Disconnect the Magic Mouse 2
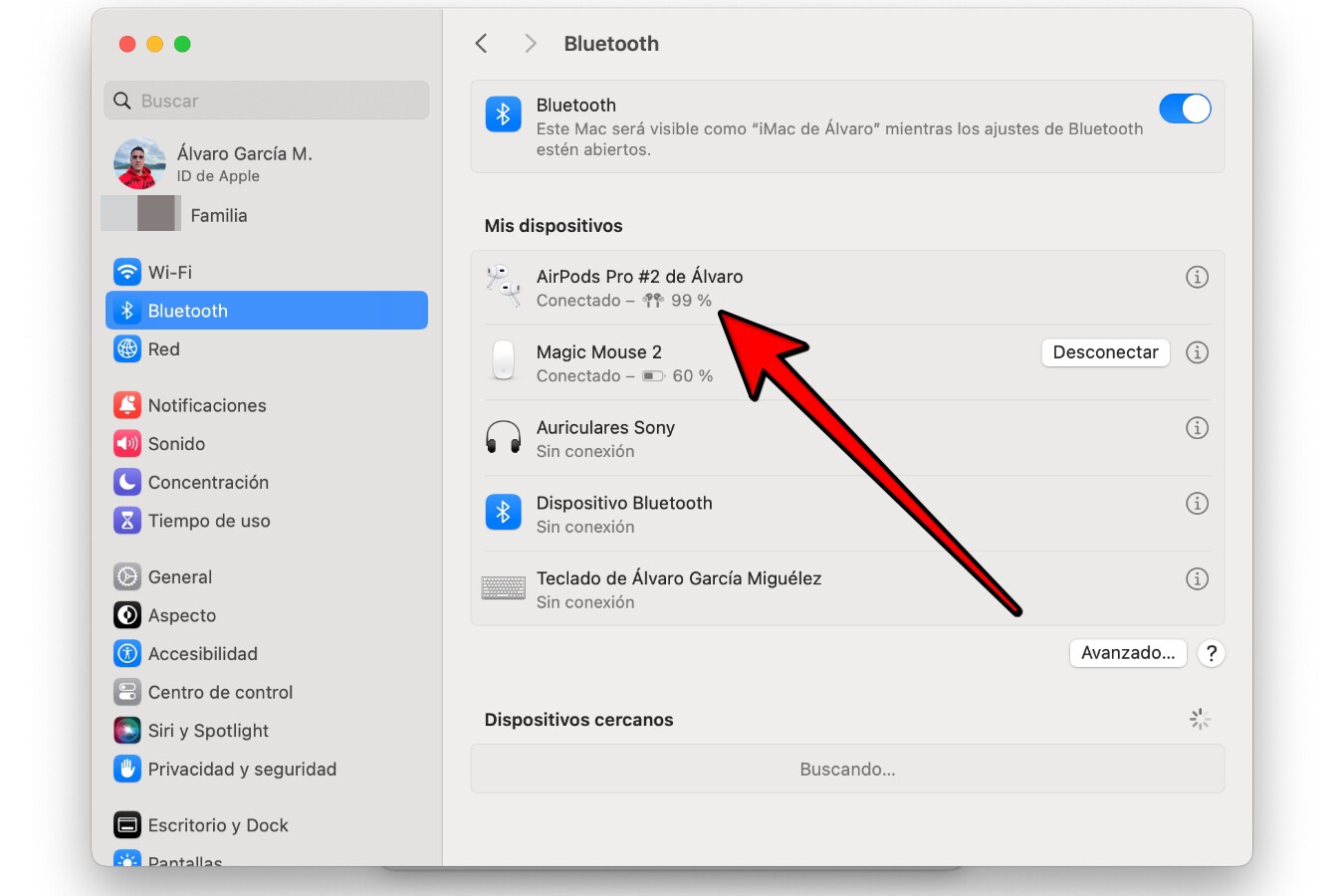 (x=1105, y=352)
